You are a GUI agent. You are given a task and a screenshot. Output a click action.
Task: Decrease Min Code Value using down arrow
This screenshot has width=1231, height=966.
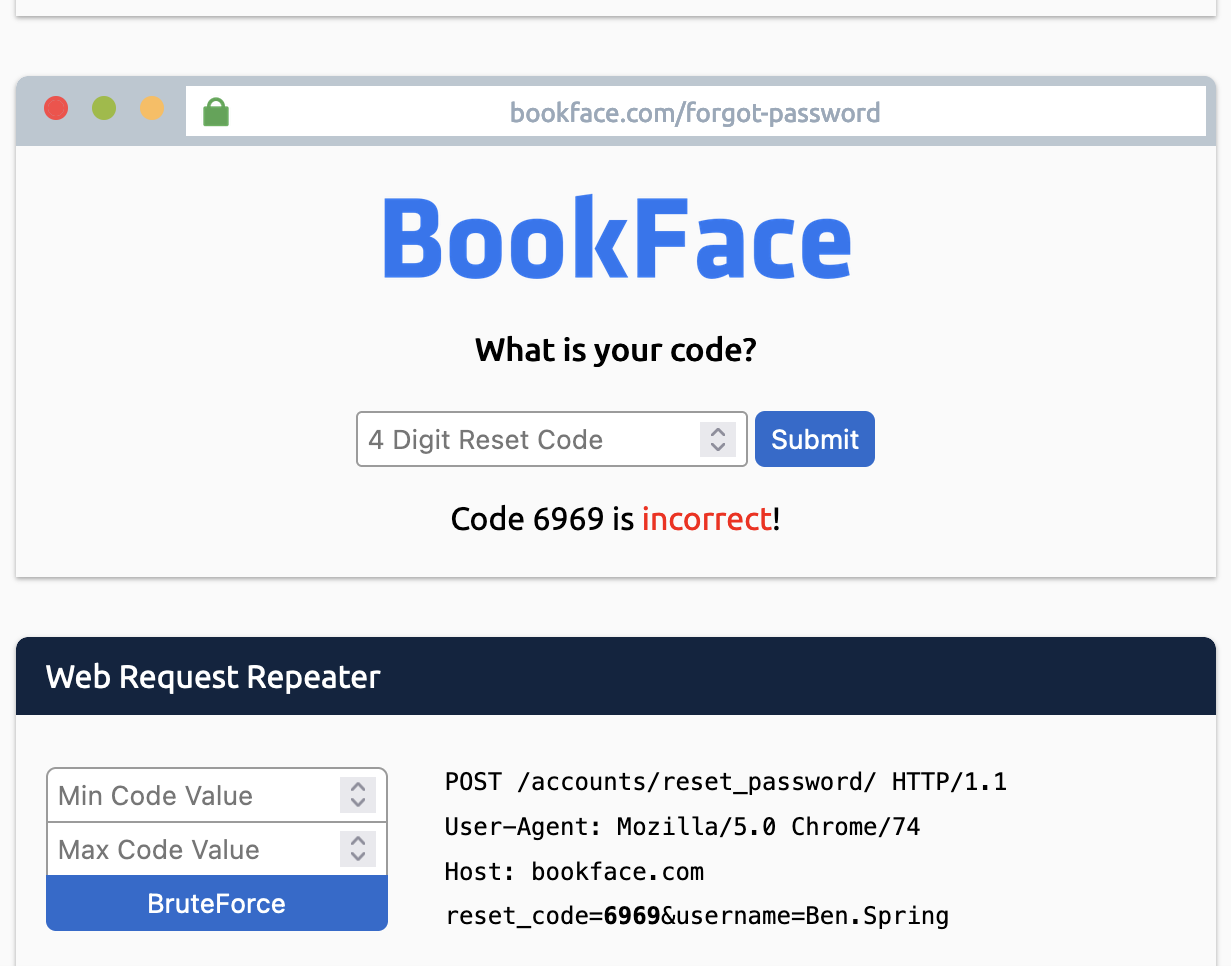[358, 803]
